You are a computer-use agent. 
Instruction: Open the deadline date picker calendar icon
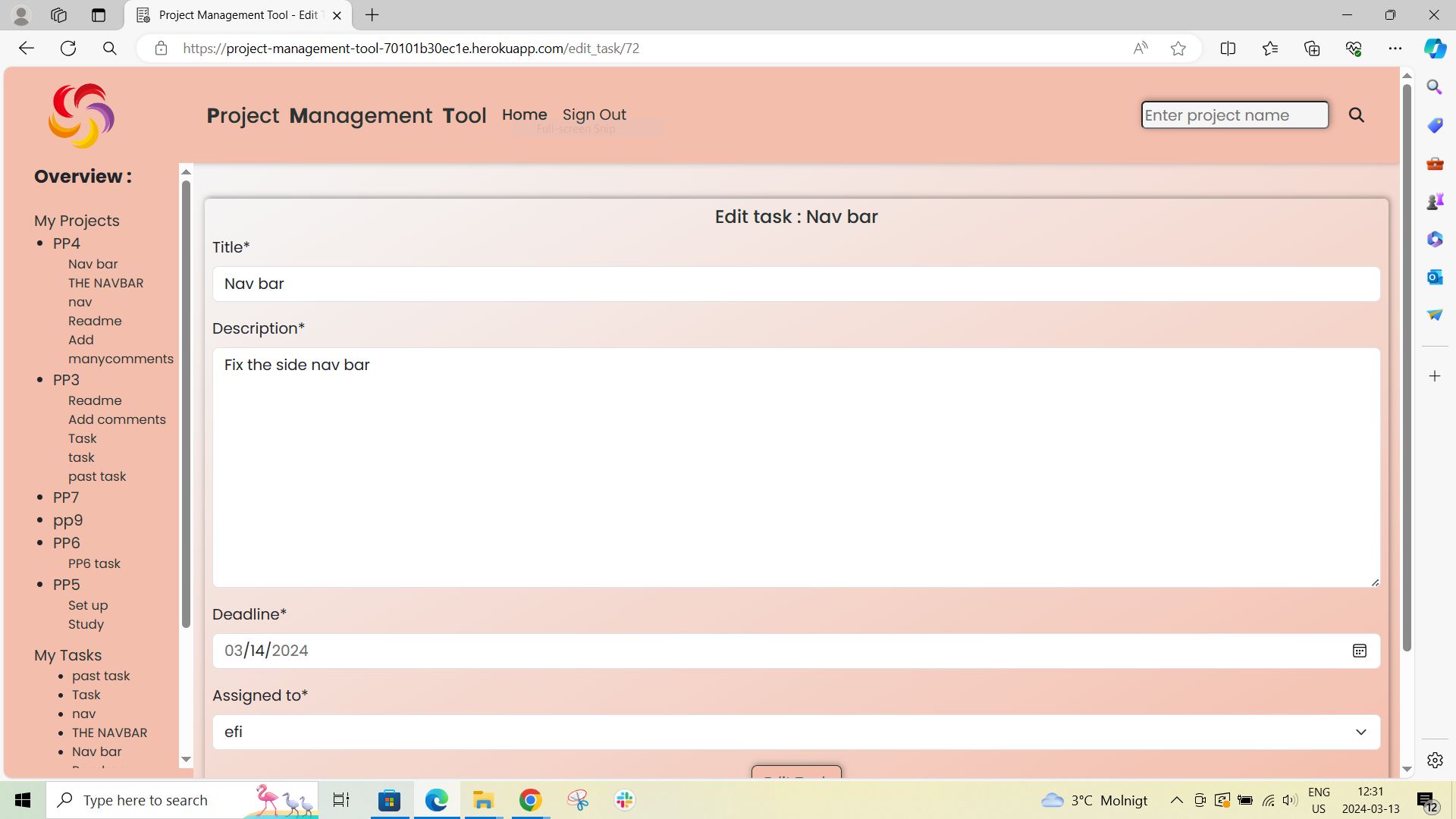(x=1359, y=651)
